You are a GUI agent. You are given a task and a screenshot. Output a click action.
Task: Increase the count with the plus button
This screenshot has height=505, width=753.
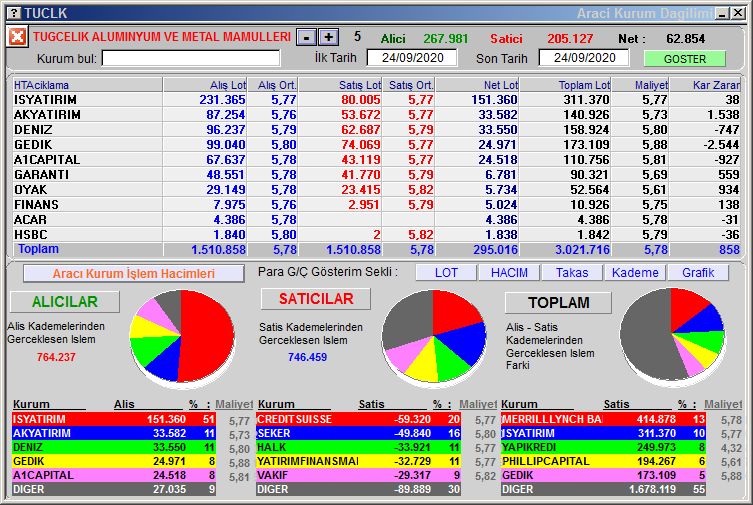click(x=328, y=37)
